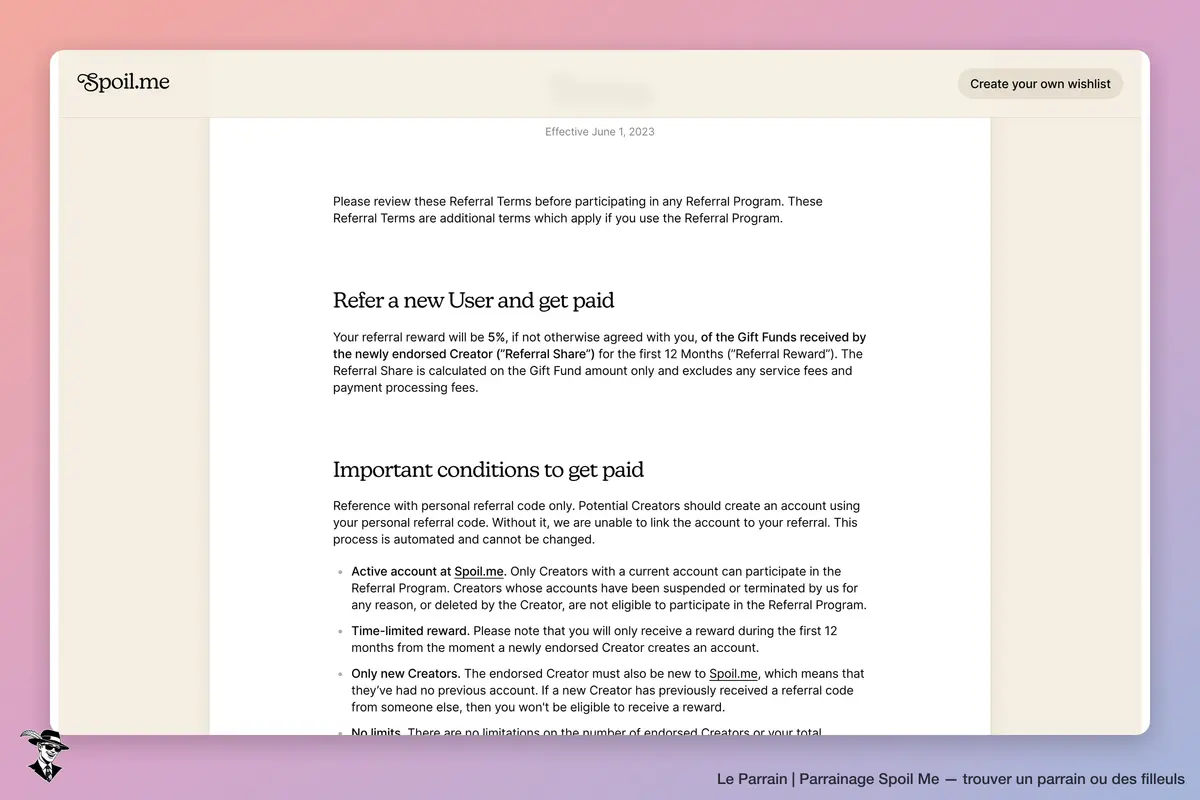Click the bullet dot before Only new Creators

[x=341, y=675]
